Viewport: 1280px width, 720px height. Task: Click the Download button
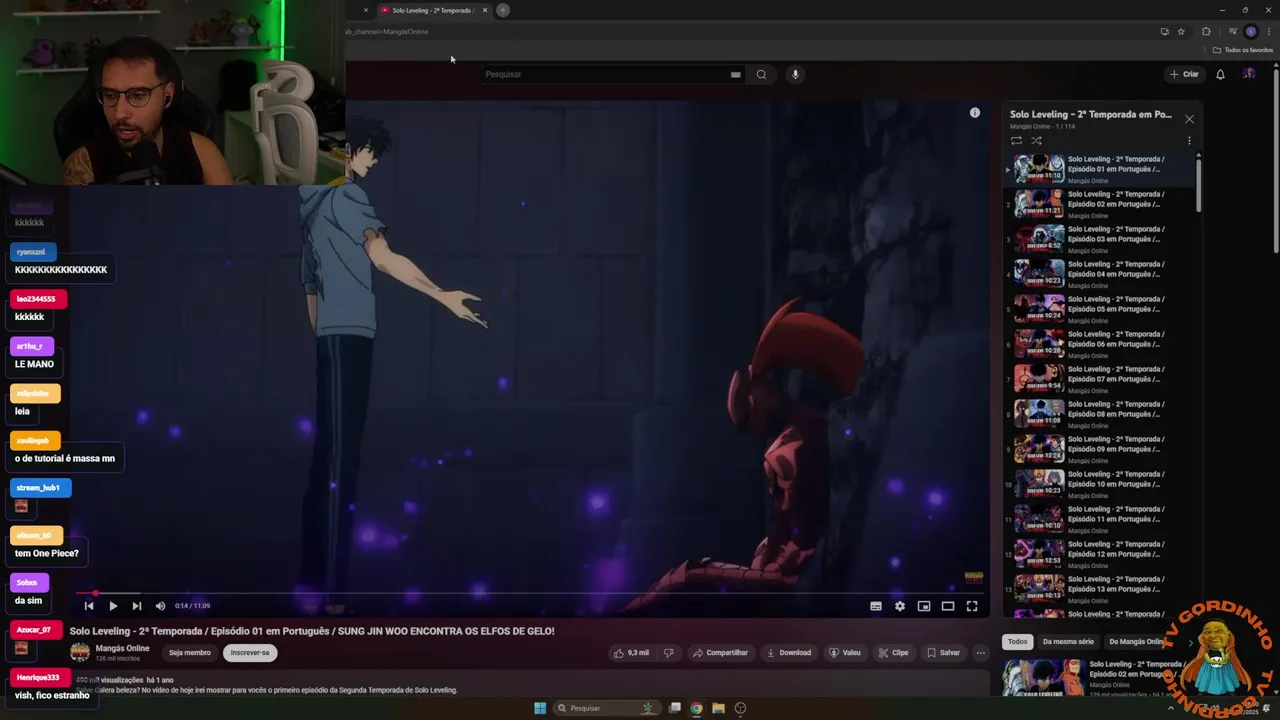(x=789, y=653)
